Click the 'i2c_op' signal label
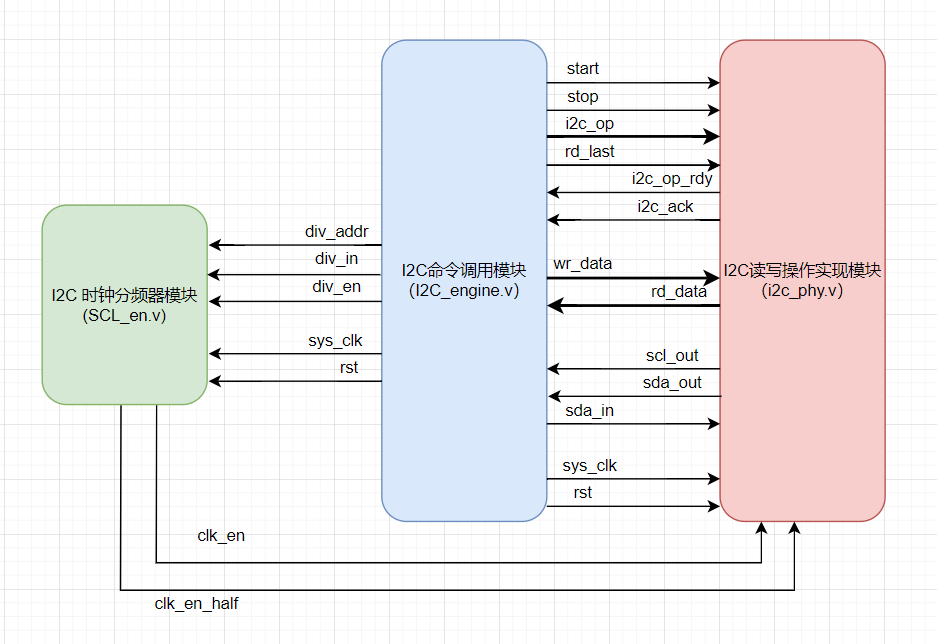 (589, 124)
